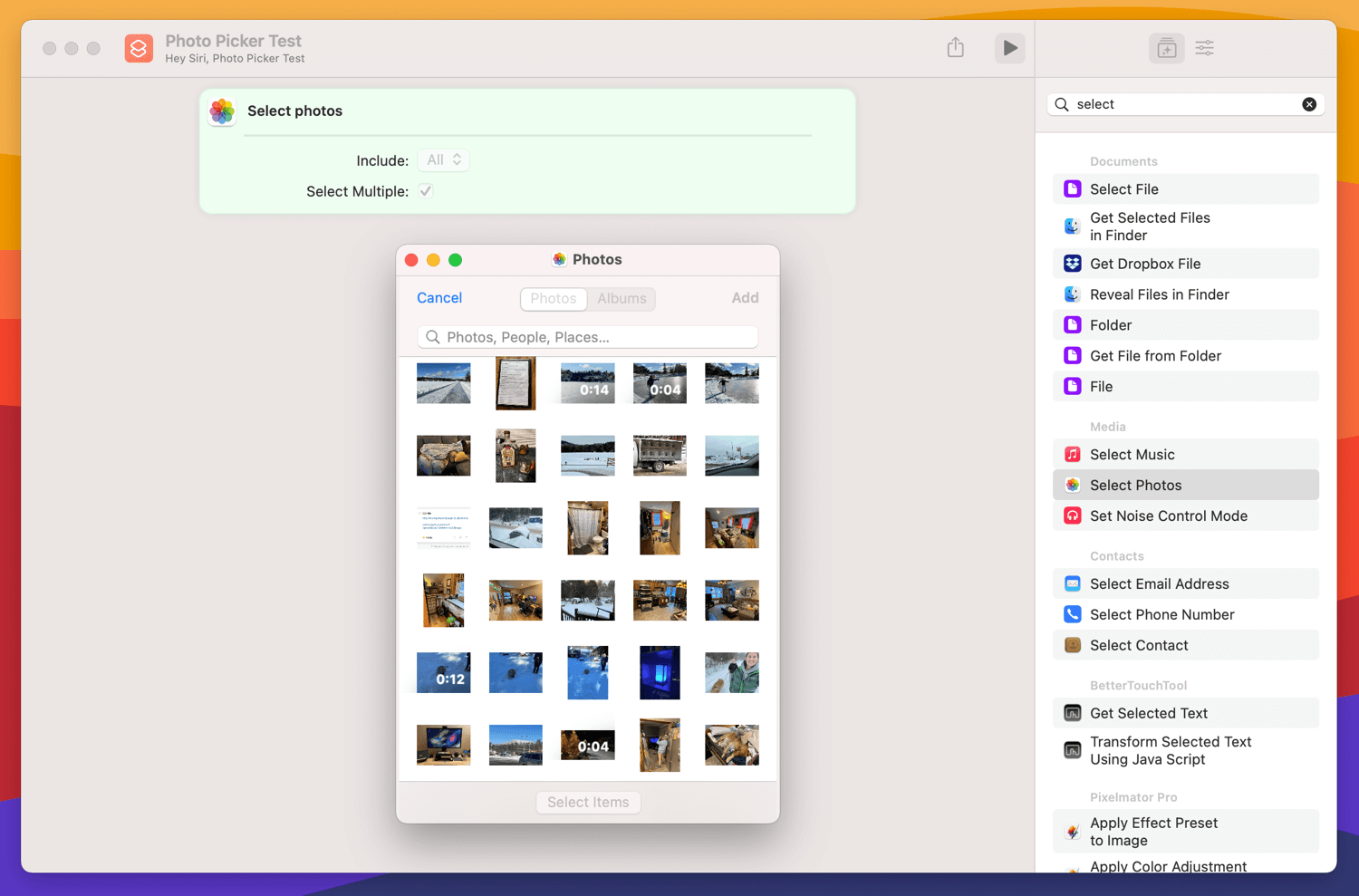Run the shortcut with the play button
Viewport: 1359px width, 896px height.
click(x=1009, y=48)
